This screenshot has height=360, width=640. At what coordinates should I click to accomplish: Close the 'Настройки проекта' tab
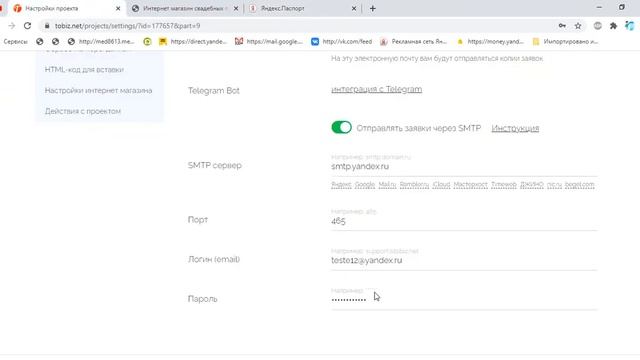click(118, 8)
